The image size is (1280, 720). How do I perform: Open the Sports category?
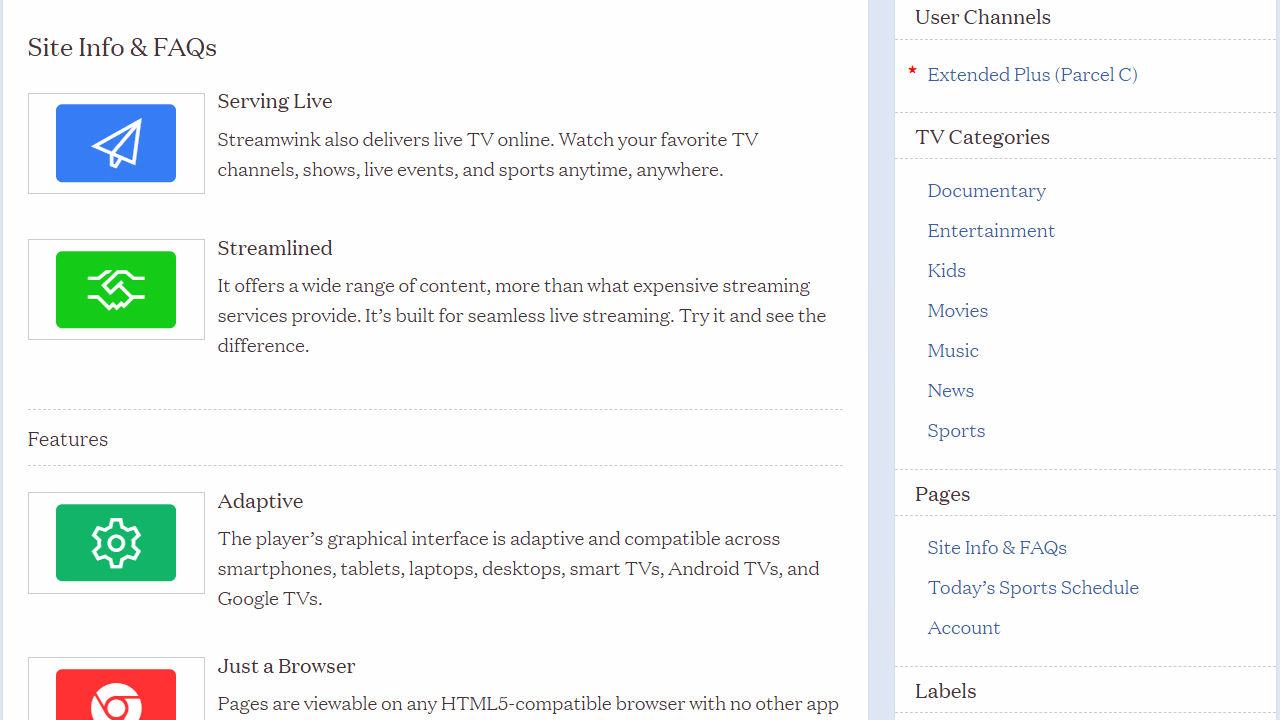point(955,431)
